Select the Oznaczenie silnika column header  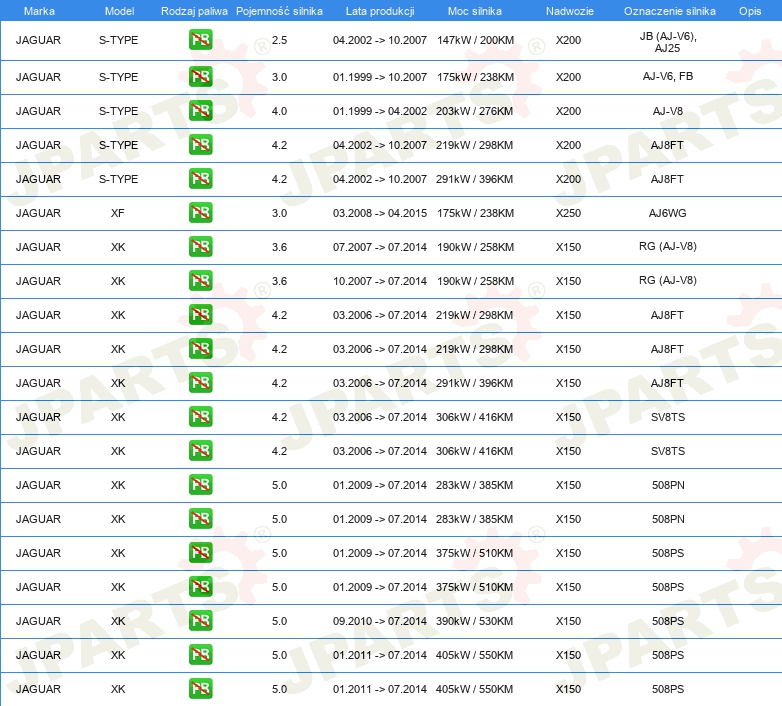[x=667, y=10]
